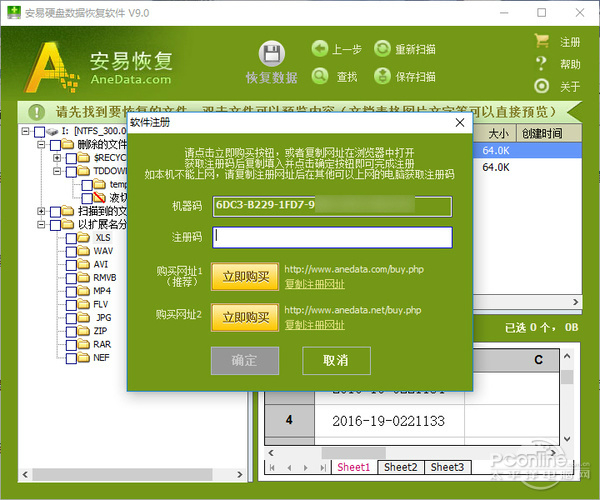
Task: Check the I: NTFS drive checkbox
Action: coord(39,132)
